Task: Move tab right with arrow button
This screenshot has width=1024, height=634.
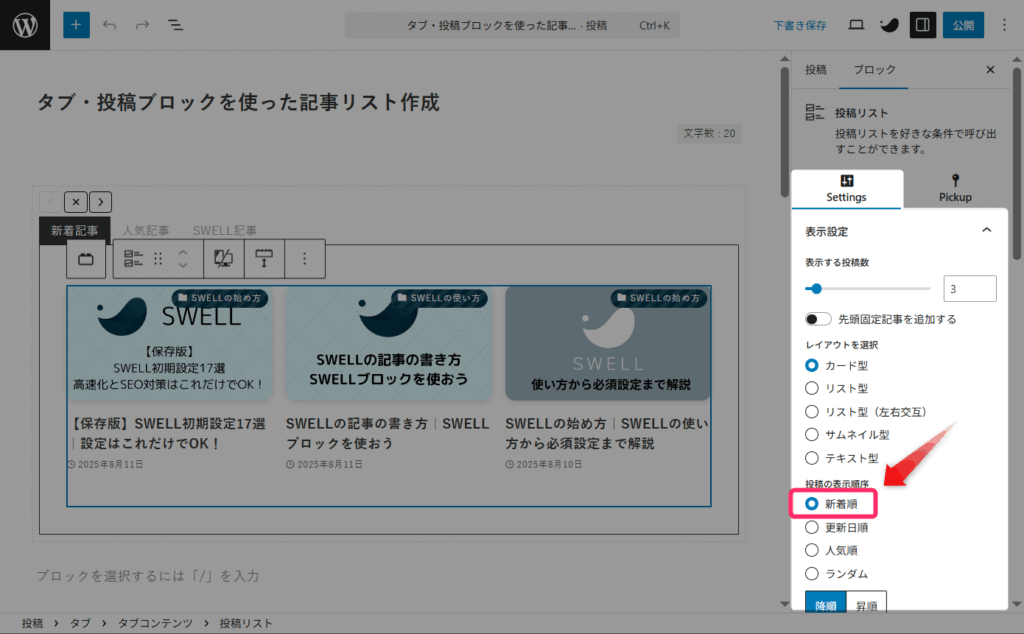Action: (101, 202)
